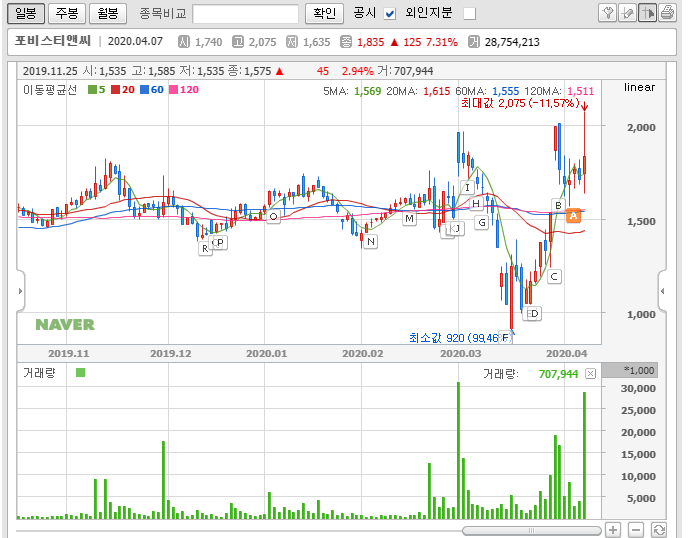Switch to 주봉 weekly candle tab

(x=67, y=13)
